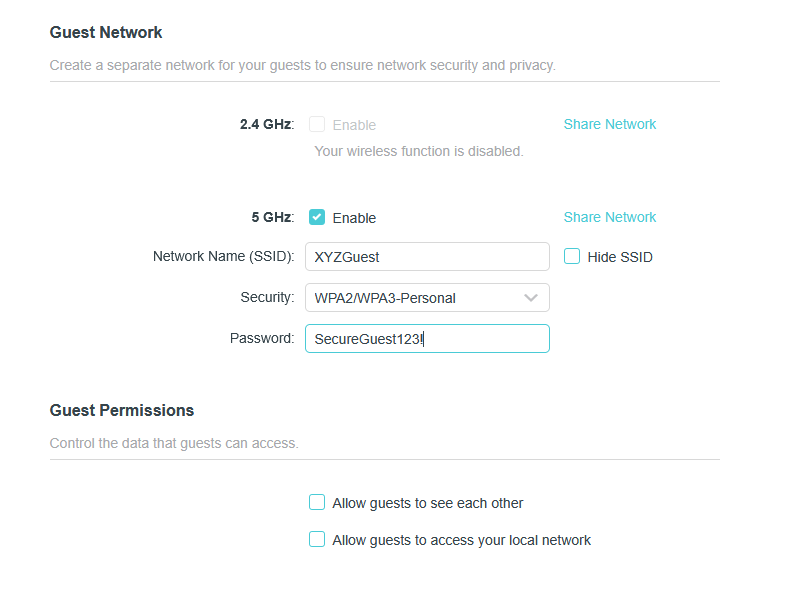Open Share Network link for 2.4 GHz

[610, 124]
